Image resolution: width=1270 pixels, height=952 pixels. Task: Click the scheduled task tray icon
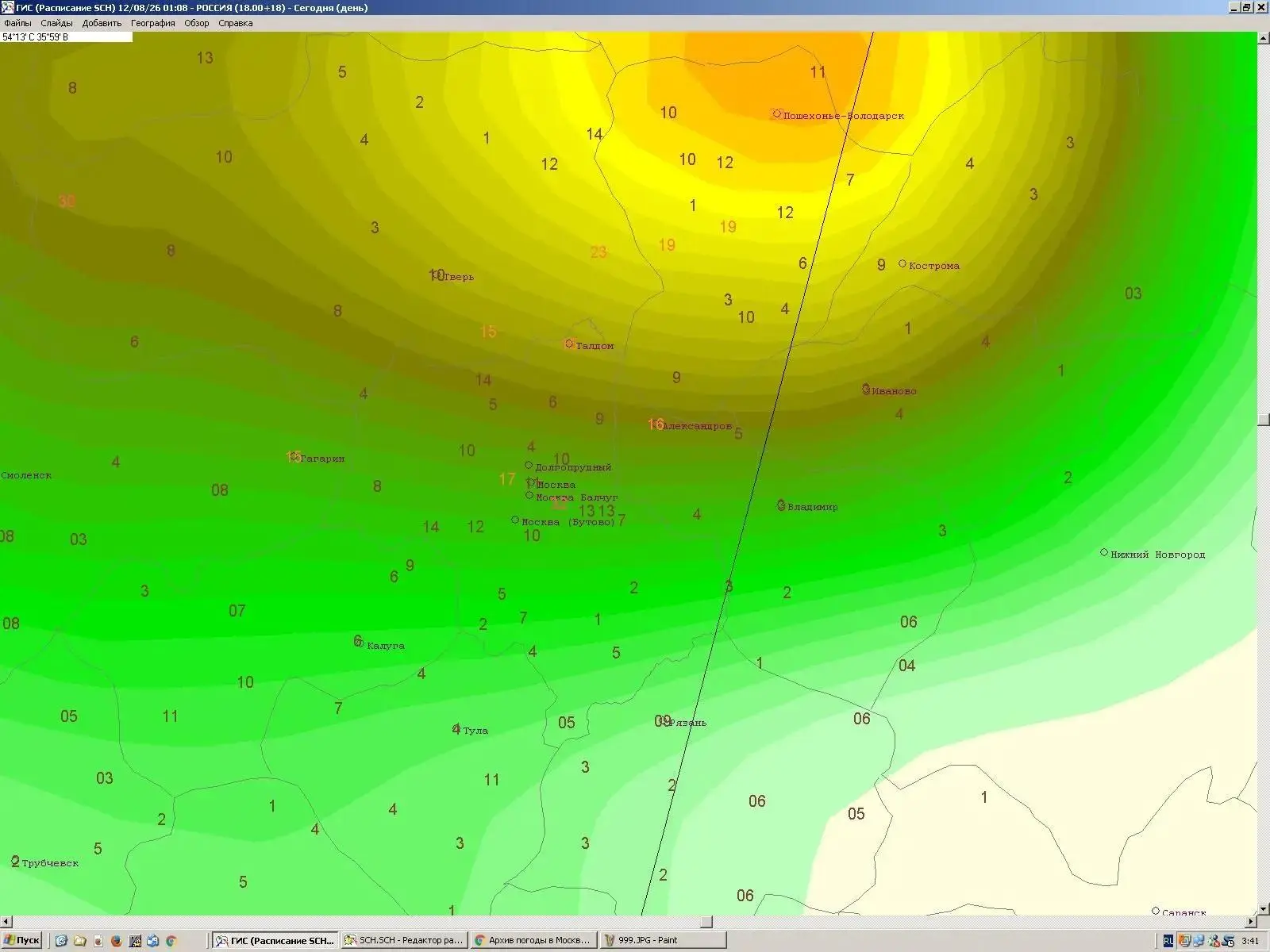click(x=1229, y=941)
